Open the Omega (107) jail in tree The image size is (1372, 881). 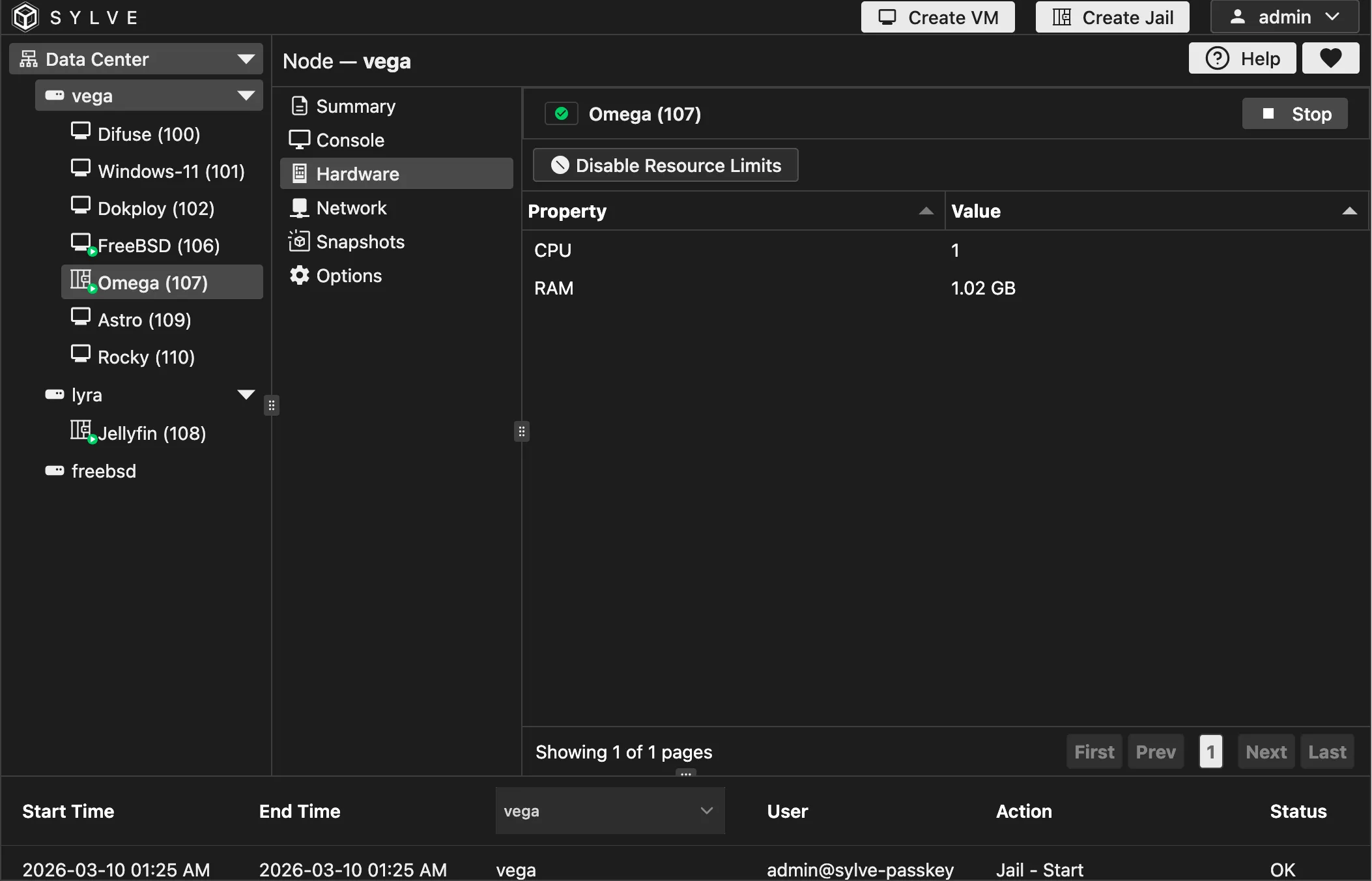152,283
